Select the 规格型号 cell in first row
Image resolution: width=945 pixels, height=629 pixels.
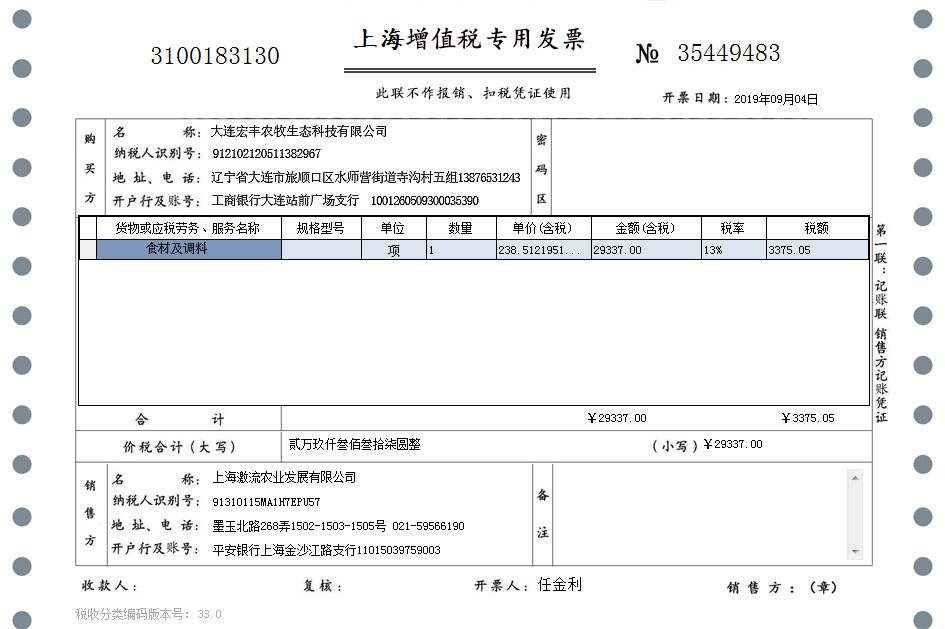(x=321, y=250)
